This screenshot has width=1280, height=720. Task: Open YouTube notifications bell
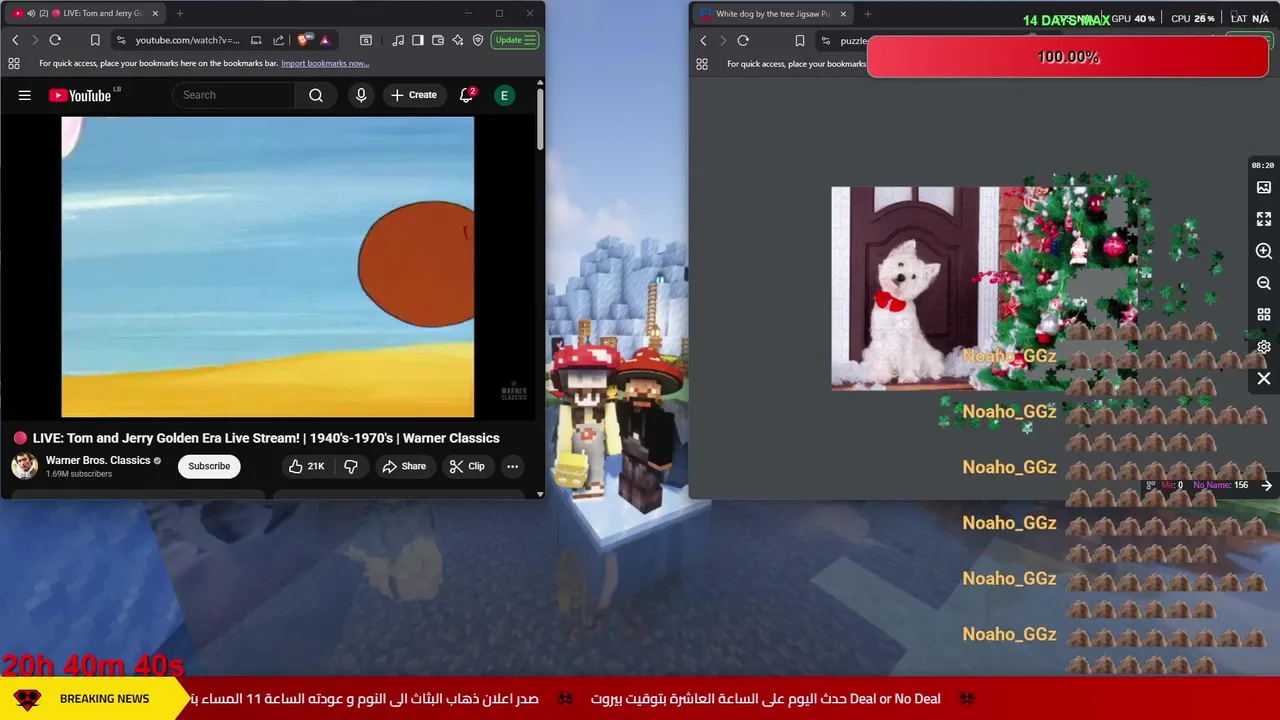466,95
